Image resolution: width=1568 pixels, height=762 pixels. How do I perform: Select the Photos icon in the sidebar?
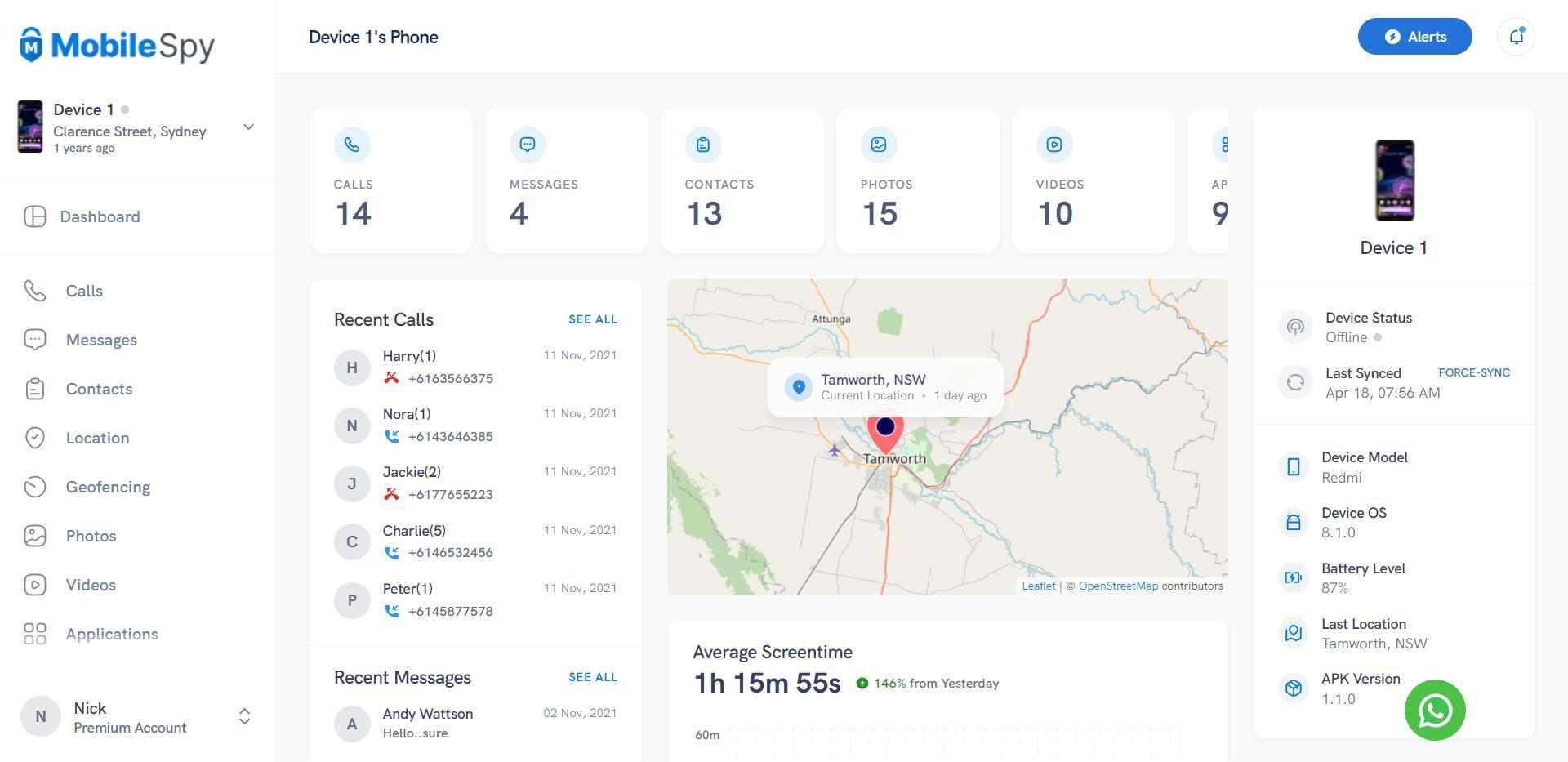pyautogui.click(x=36, y=536)
